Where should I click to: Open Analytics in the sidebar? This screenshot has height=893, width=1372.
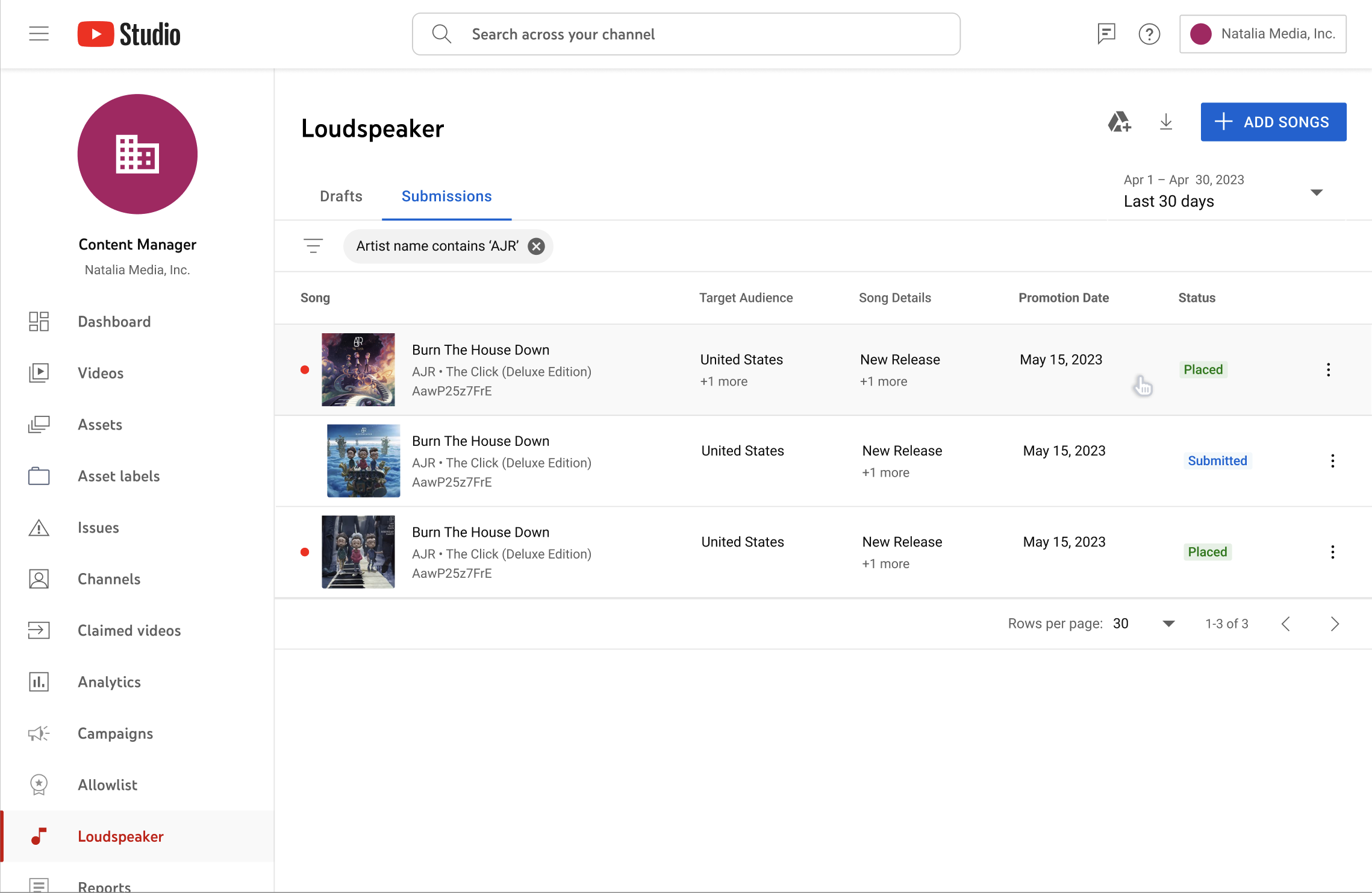[x=109, y=681]
